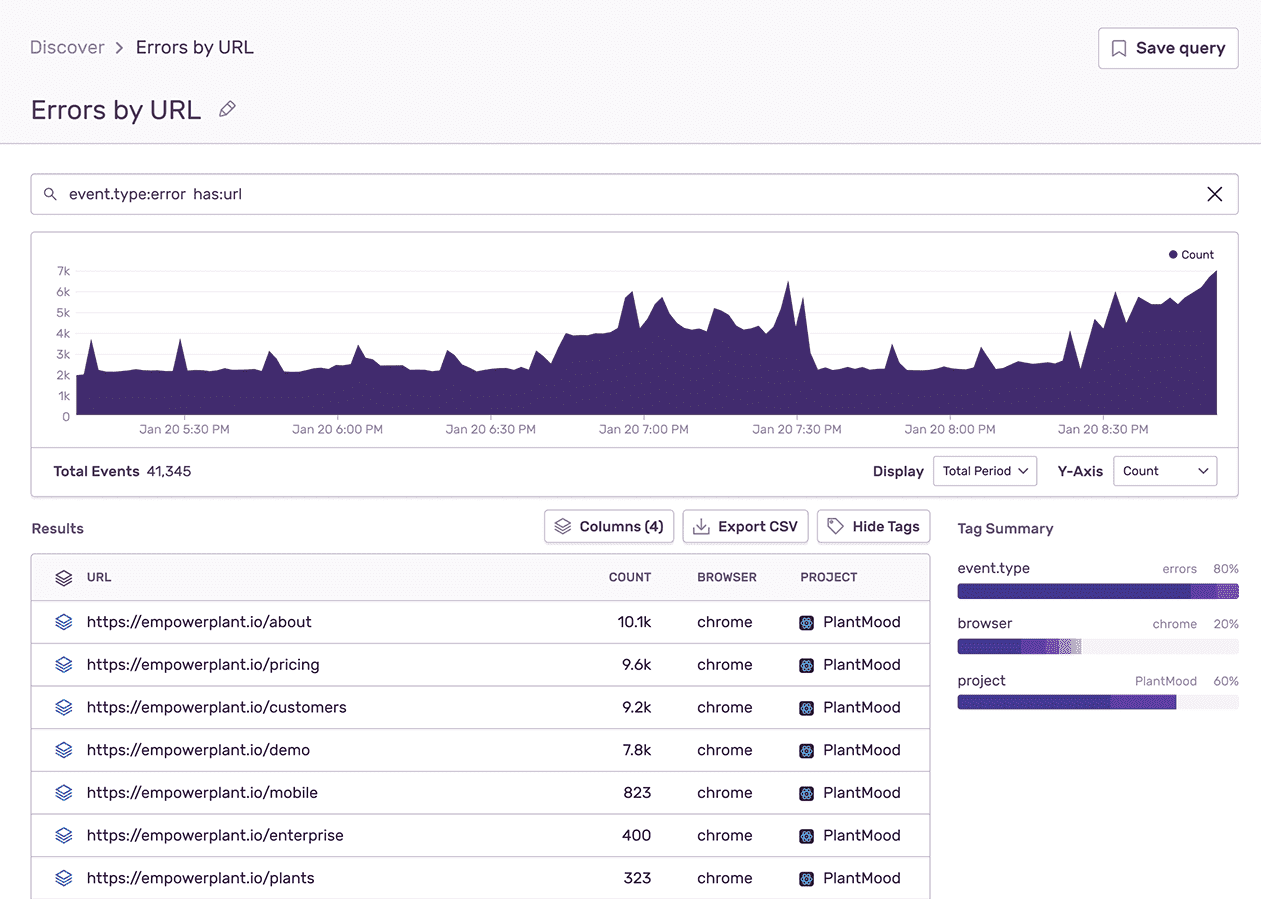
Task: Open the Y-Axis Count dropdown
Action: click(x=1165, y=471)
